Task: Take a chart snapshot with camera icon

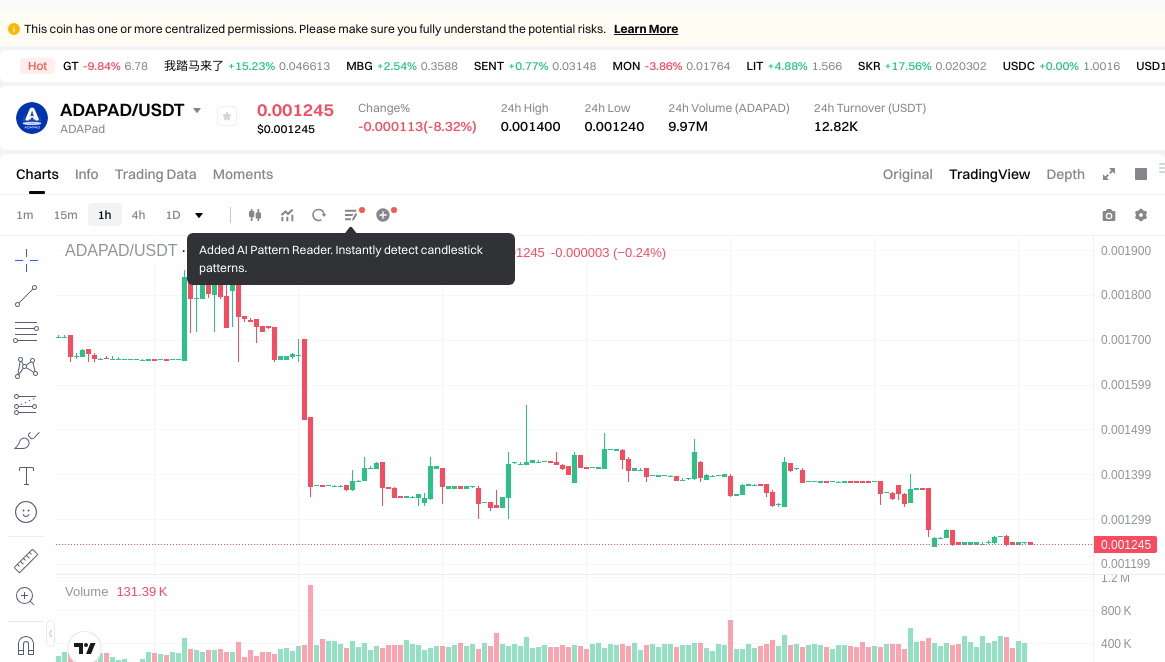Action: (1108, 215)
